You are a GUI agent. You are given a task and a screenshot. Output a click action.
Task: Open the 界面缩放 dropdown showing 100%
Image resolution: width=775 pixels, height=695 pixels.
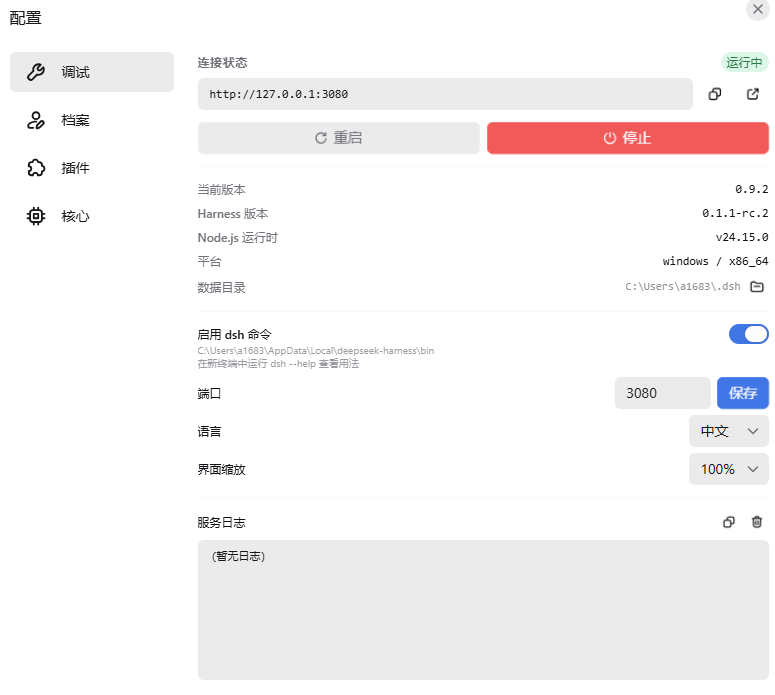[729, 469]
